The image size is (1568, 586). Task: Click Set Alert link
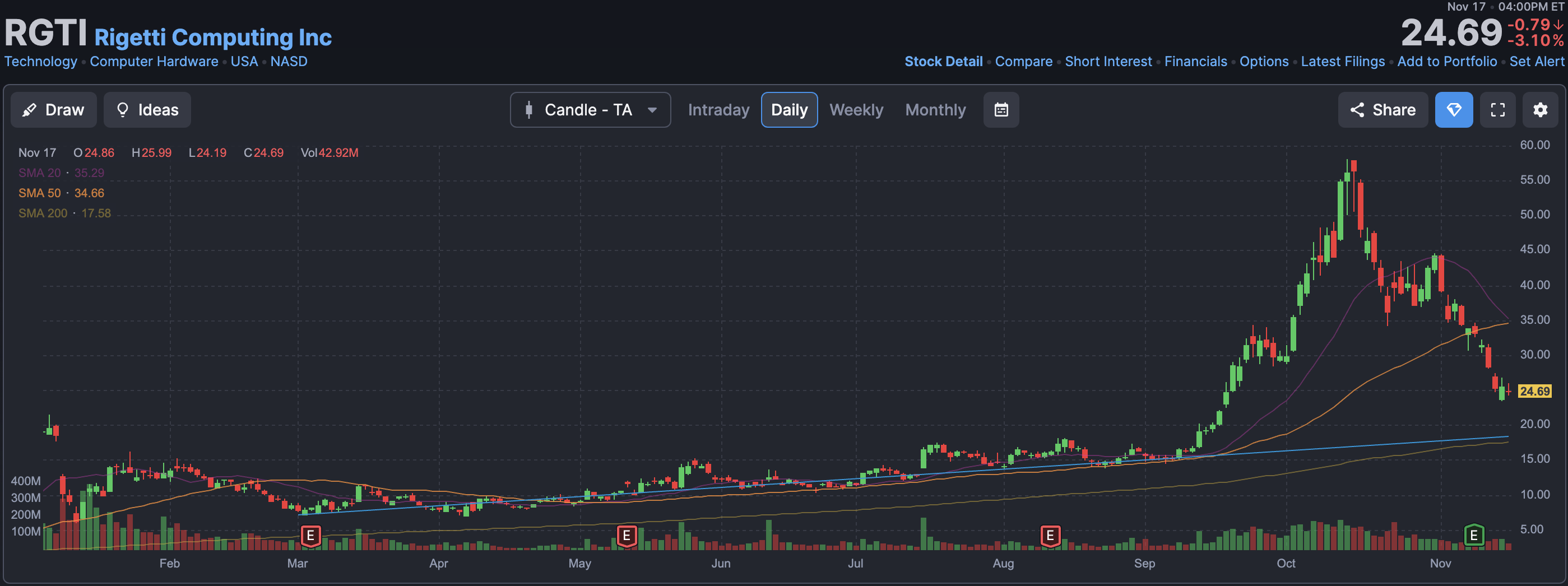coord(1537,62)
